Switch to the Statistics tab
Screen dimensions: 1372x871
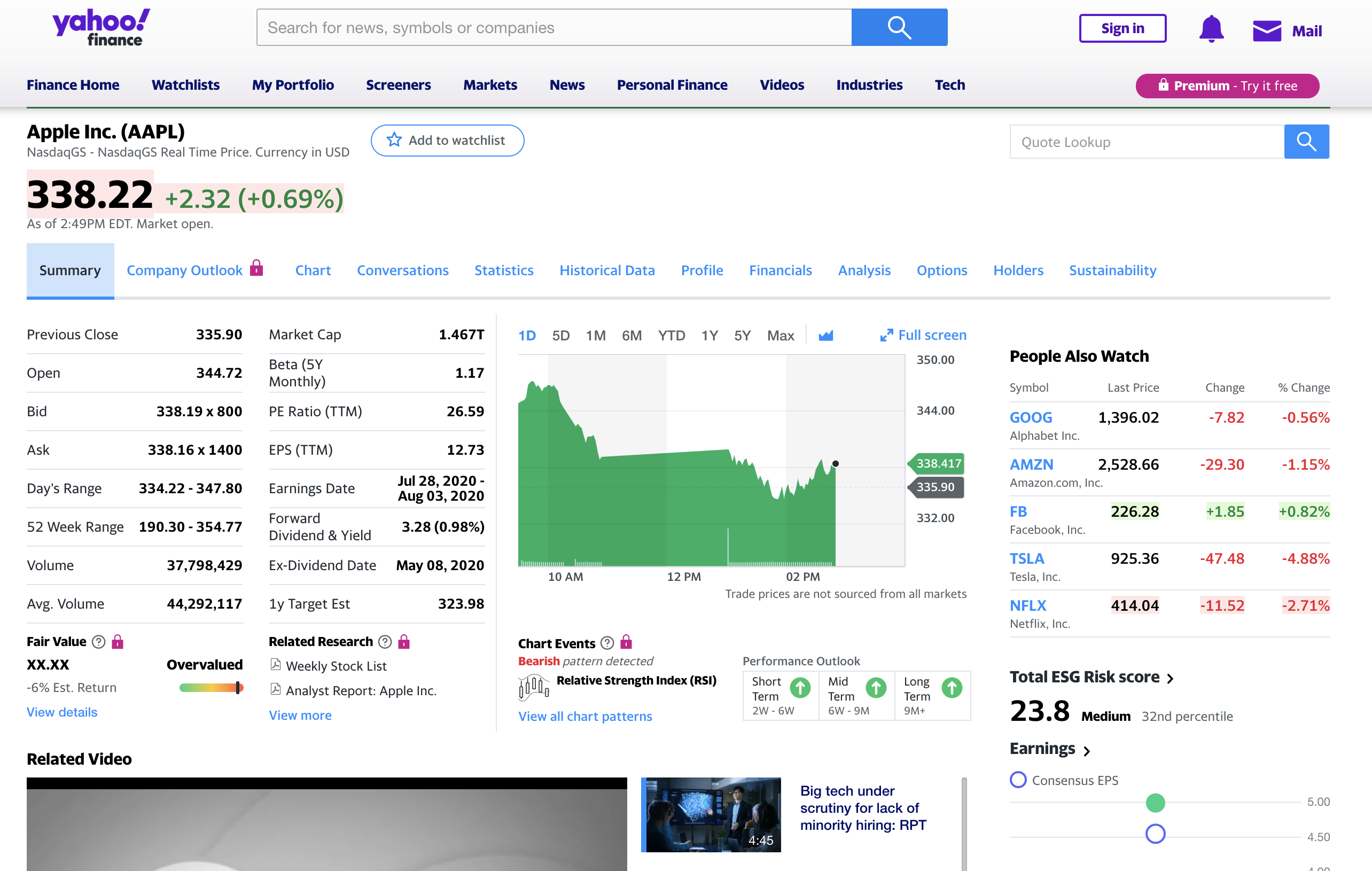504,270
